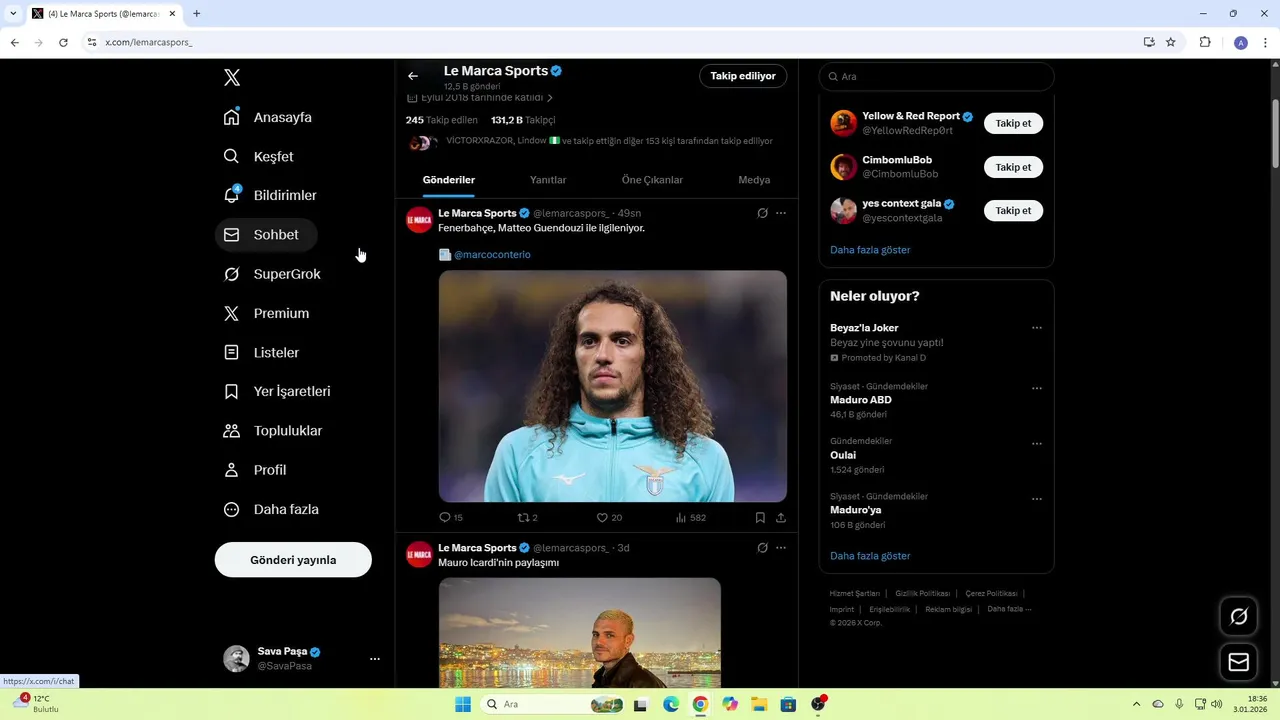
Task: Open Premium in the sidebar
Action: (266, 313)
